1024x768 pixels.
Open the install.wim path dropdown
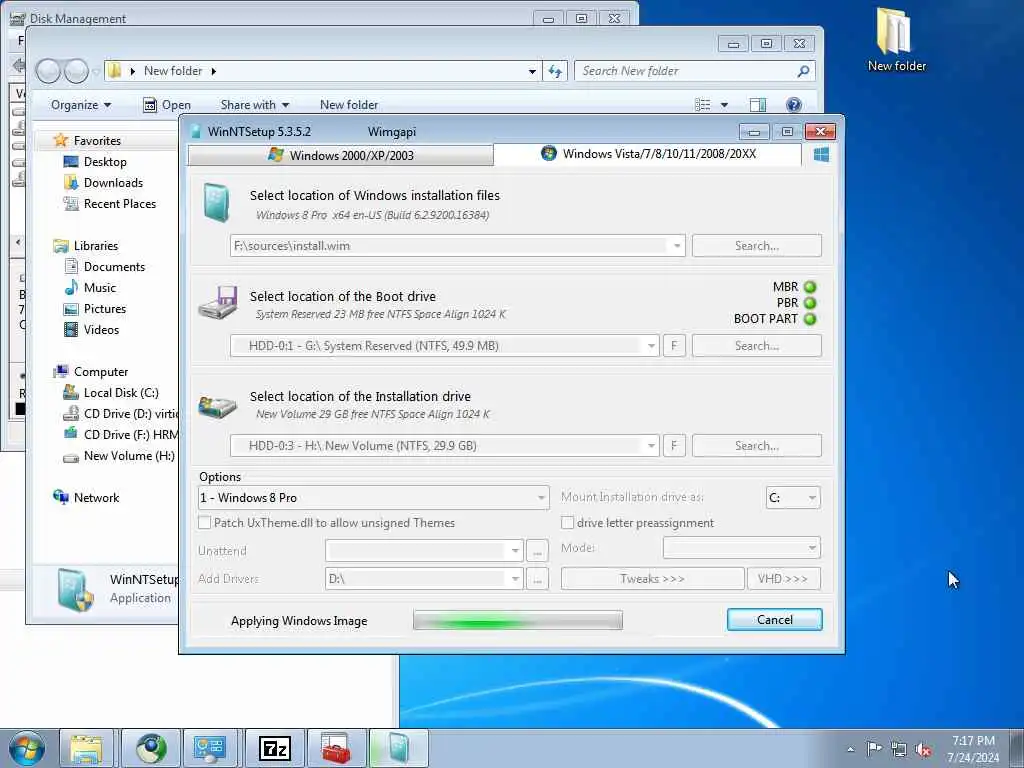[677, 246]
